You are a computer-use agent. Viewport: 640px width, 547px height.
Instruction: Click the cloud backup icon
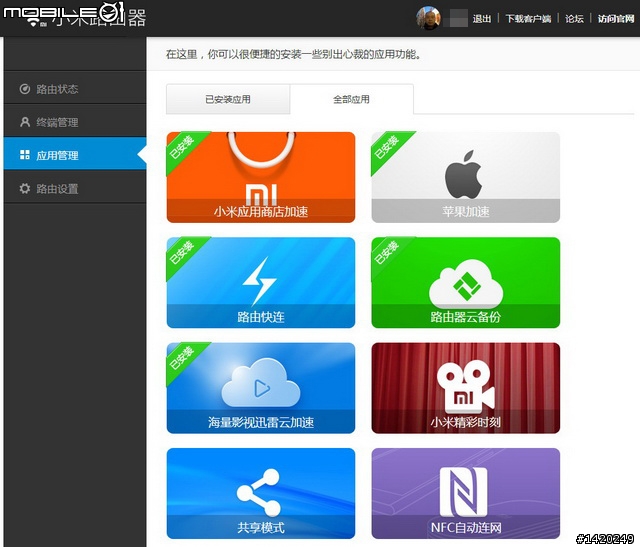point(466,284)
